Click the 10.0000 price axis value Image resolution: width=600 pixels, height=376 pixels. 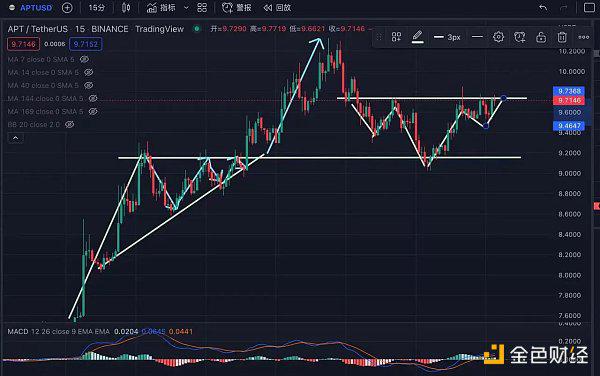[572, 72]
